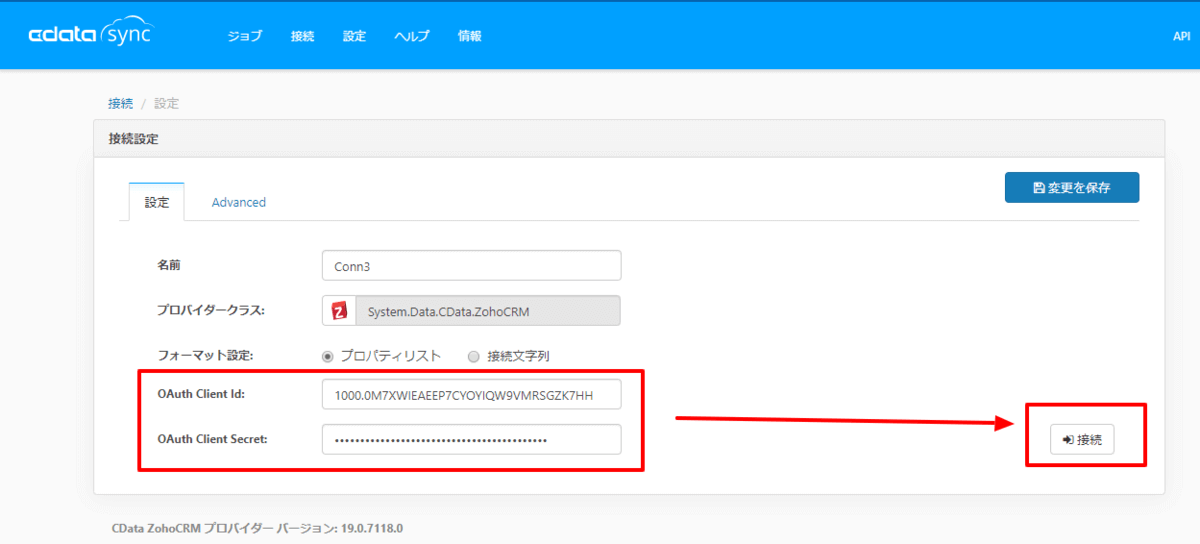The width and height of the screenshot is (1200, 544).
Task: Open the 情報 menu
Action: [x=470, y=36]
